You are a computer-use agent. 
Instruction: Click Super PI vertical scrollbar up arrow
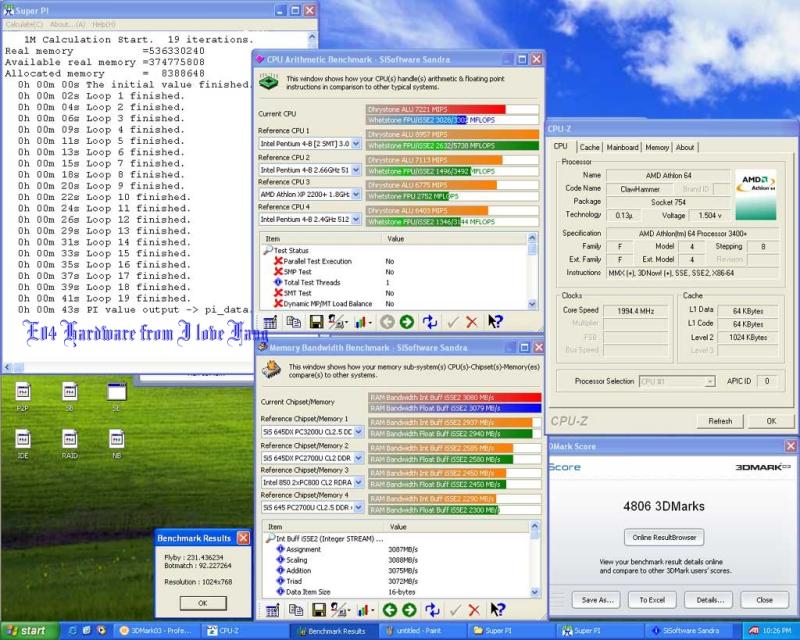[312, 38]
